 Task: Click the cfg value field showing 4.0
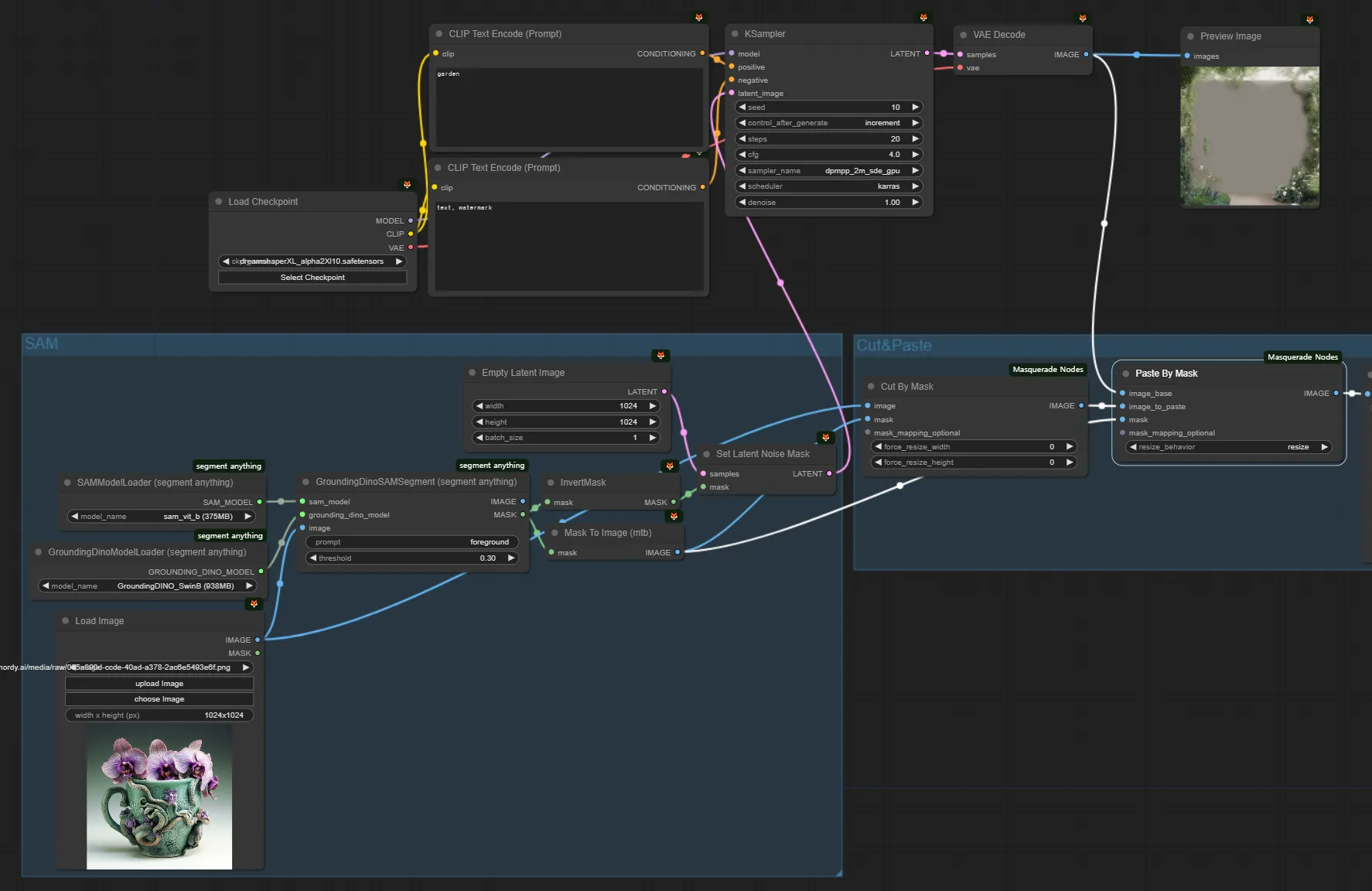829,155
